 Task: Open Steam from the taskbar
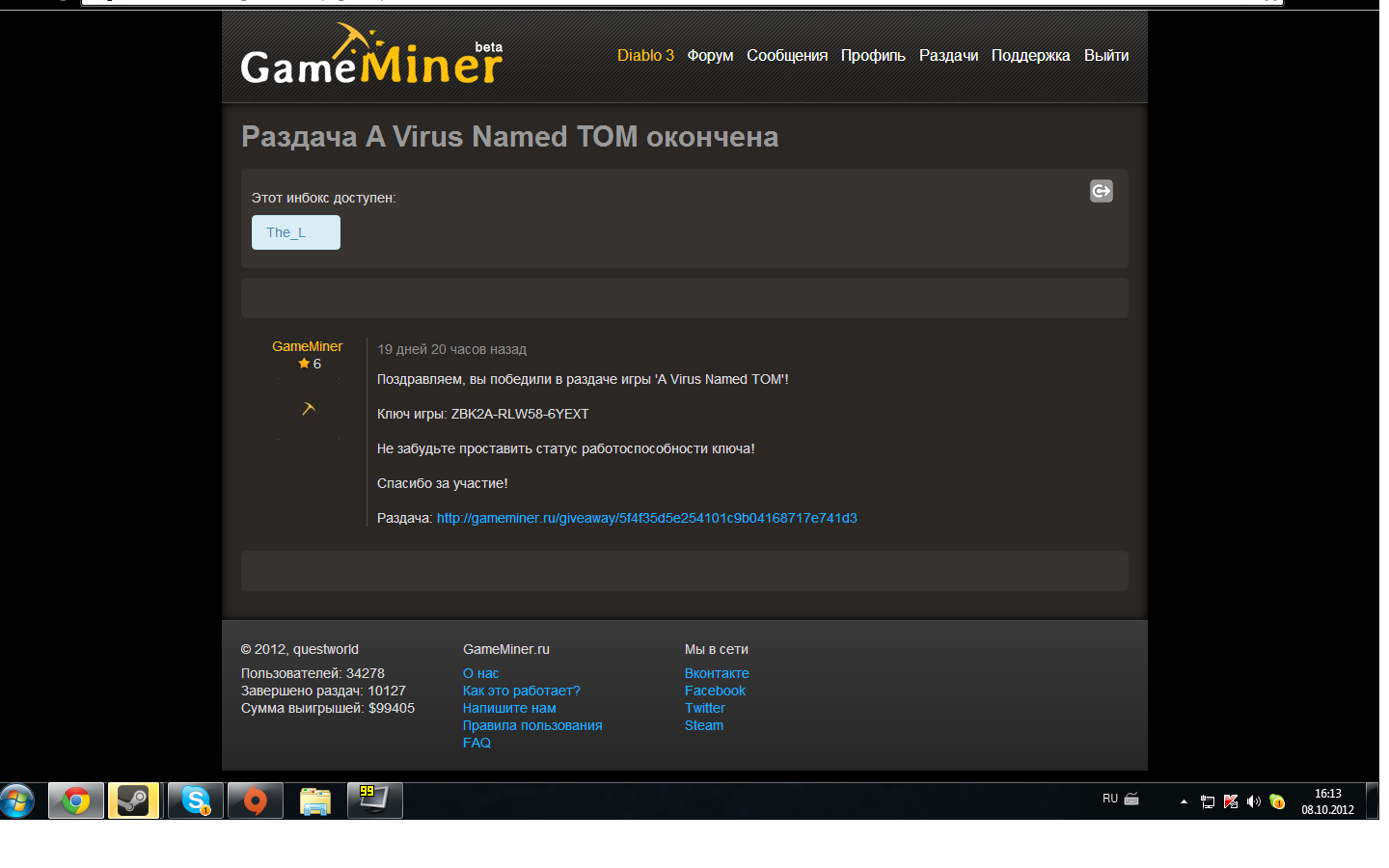point(133,800)
